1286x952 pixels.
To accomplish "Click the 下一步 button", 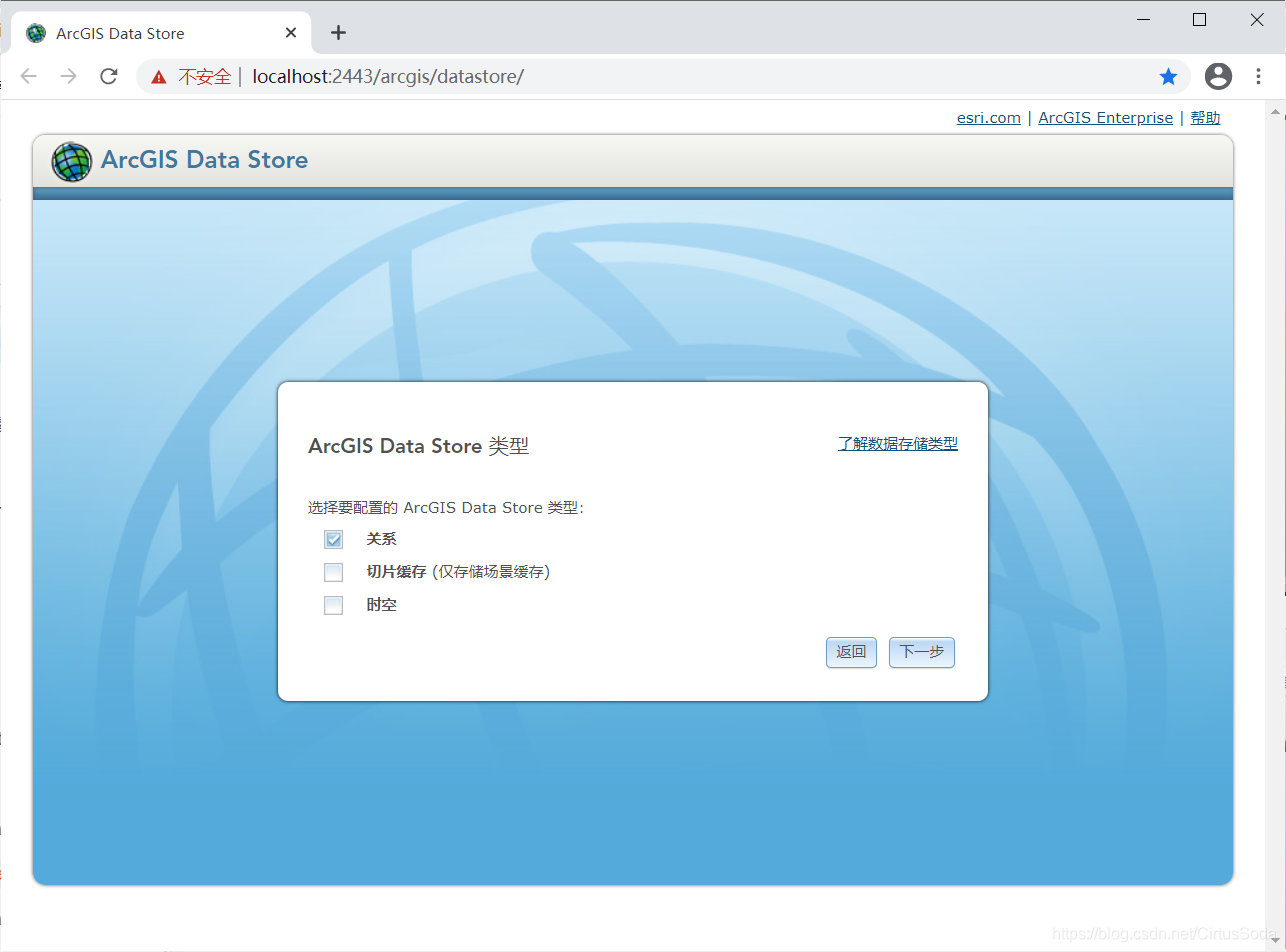I will (922, 652).
